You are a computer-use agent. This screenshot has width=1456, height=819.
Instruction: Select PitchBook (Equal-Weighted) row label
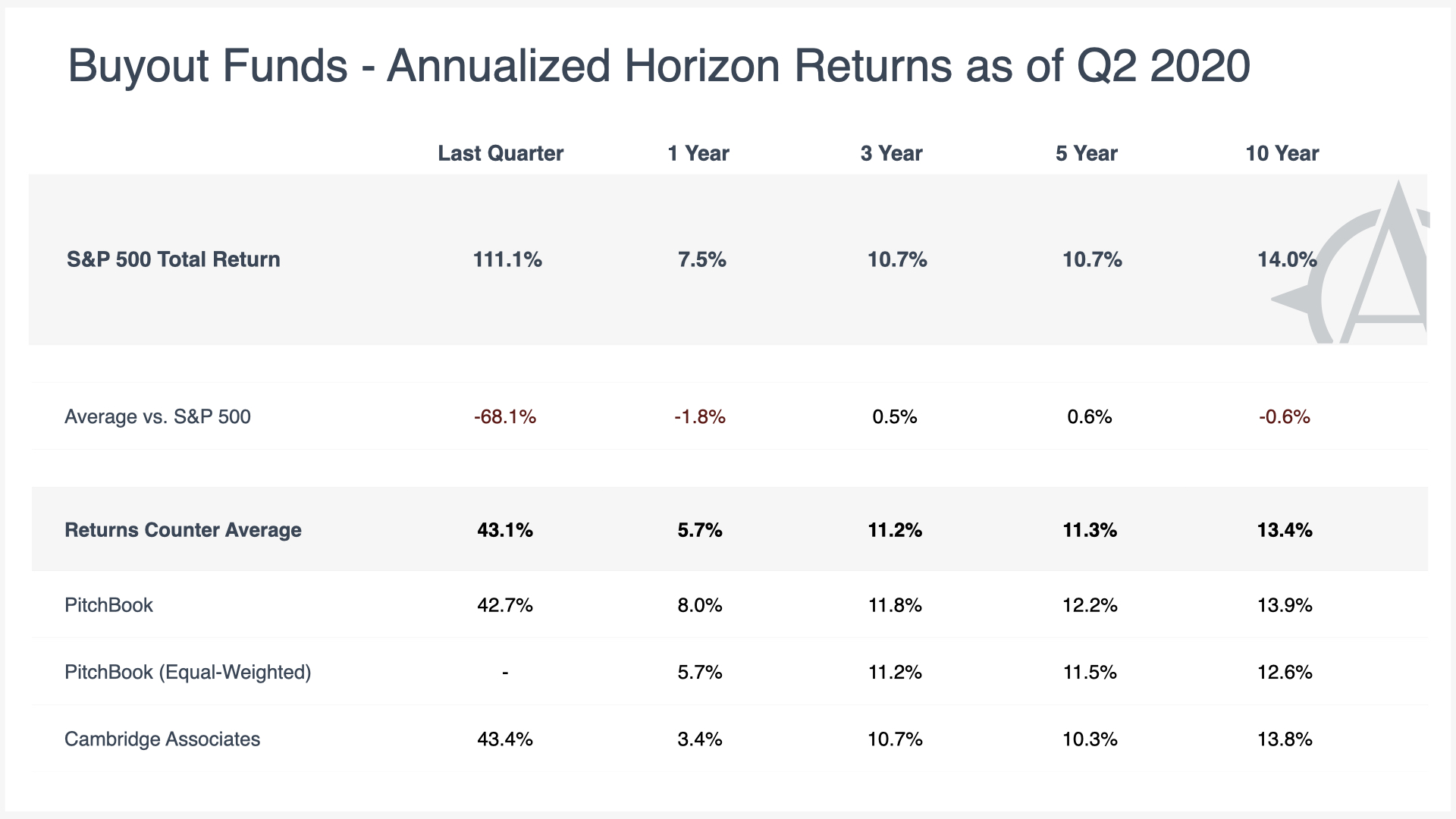tap(188, 672)
